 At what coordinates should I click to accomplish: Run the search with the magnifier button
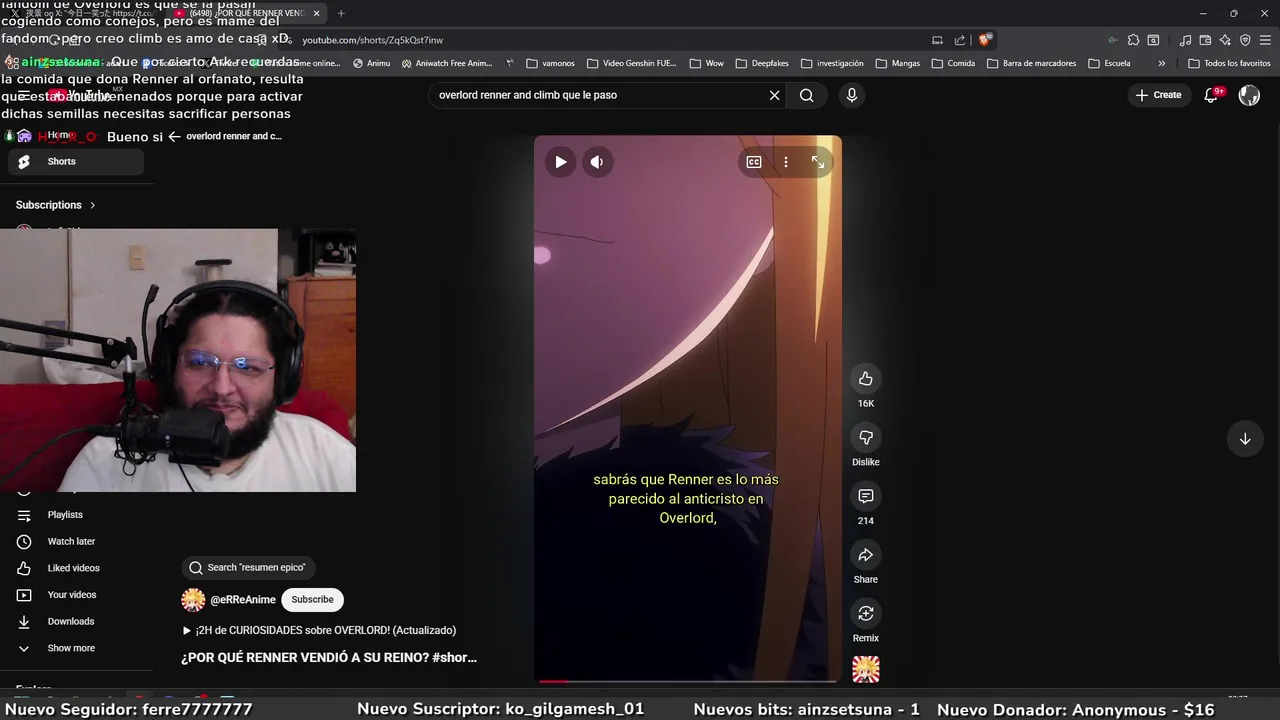point(807,95)
